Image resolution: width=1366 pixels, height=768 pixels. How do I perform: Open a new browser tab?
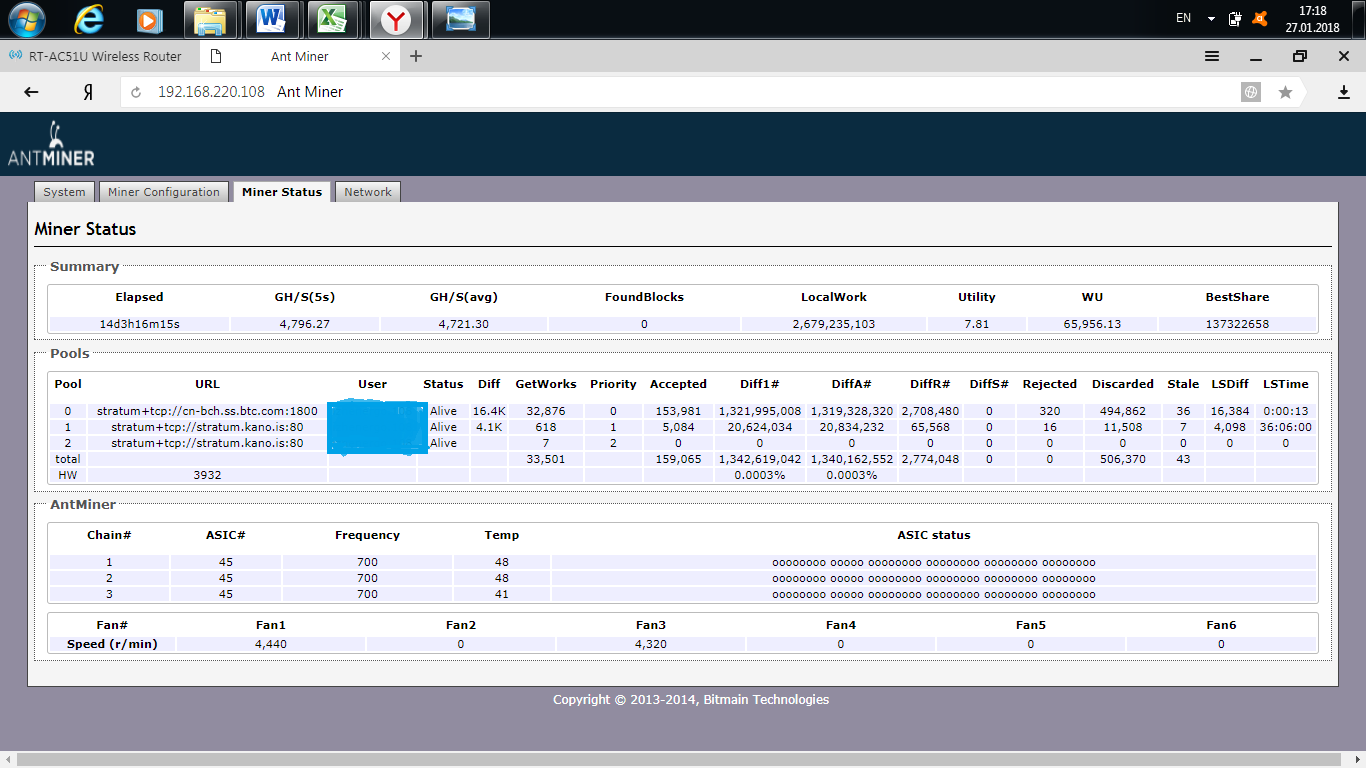point(416,56)
